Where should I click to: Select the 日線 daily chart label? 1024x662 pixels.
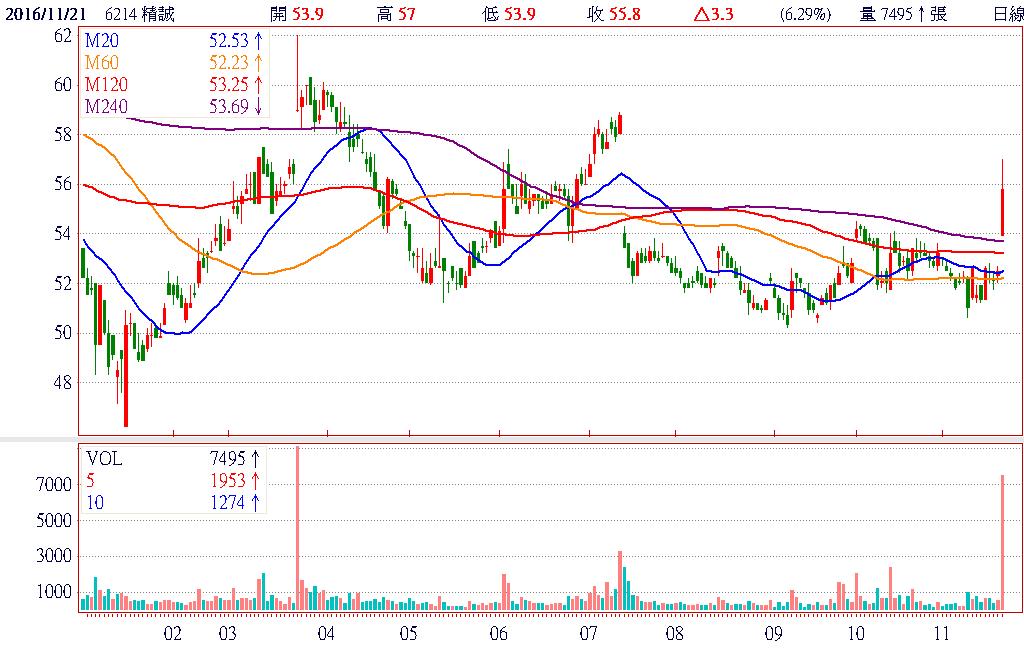1008,14
